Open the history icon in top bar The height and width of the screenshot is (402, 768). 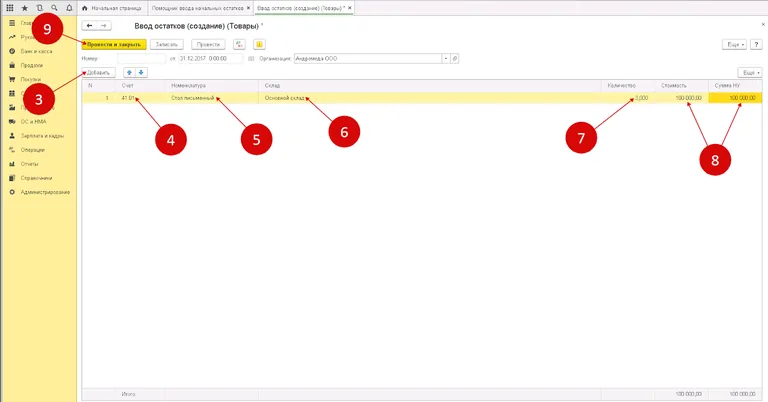click(x=39, y=7)
